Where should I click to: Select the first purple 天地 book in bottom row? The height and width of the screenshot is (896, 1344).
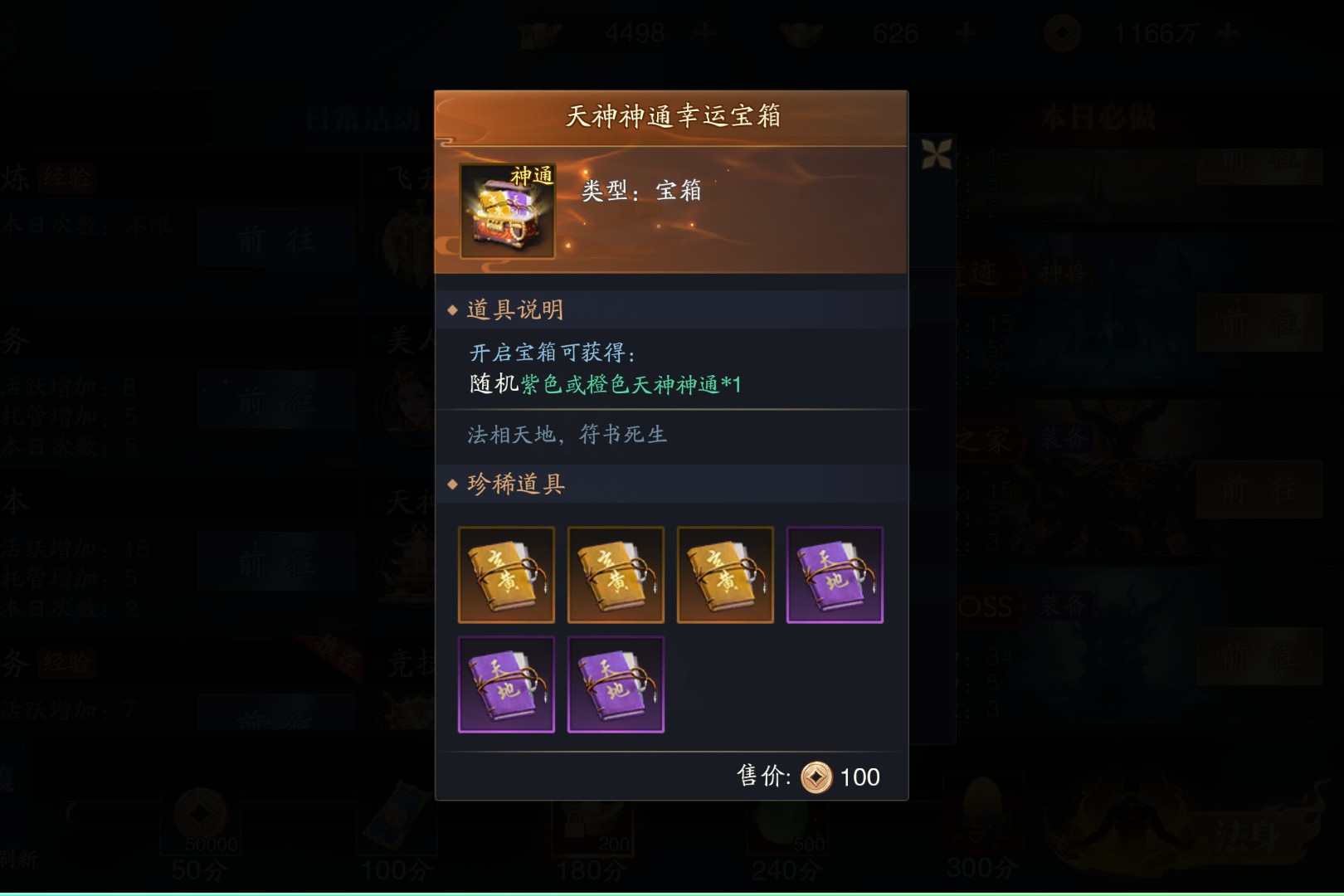coord(506,684)
